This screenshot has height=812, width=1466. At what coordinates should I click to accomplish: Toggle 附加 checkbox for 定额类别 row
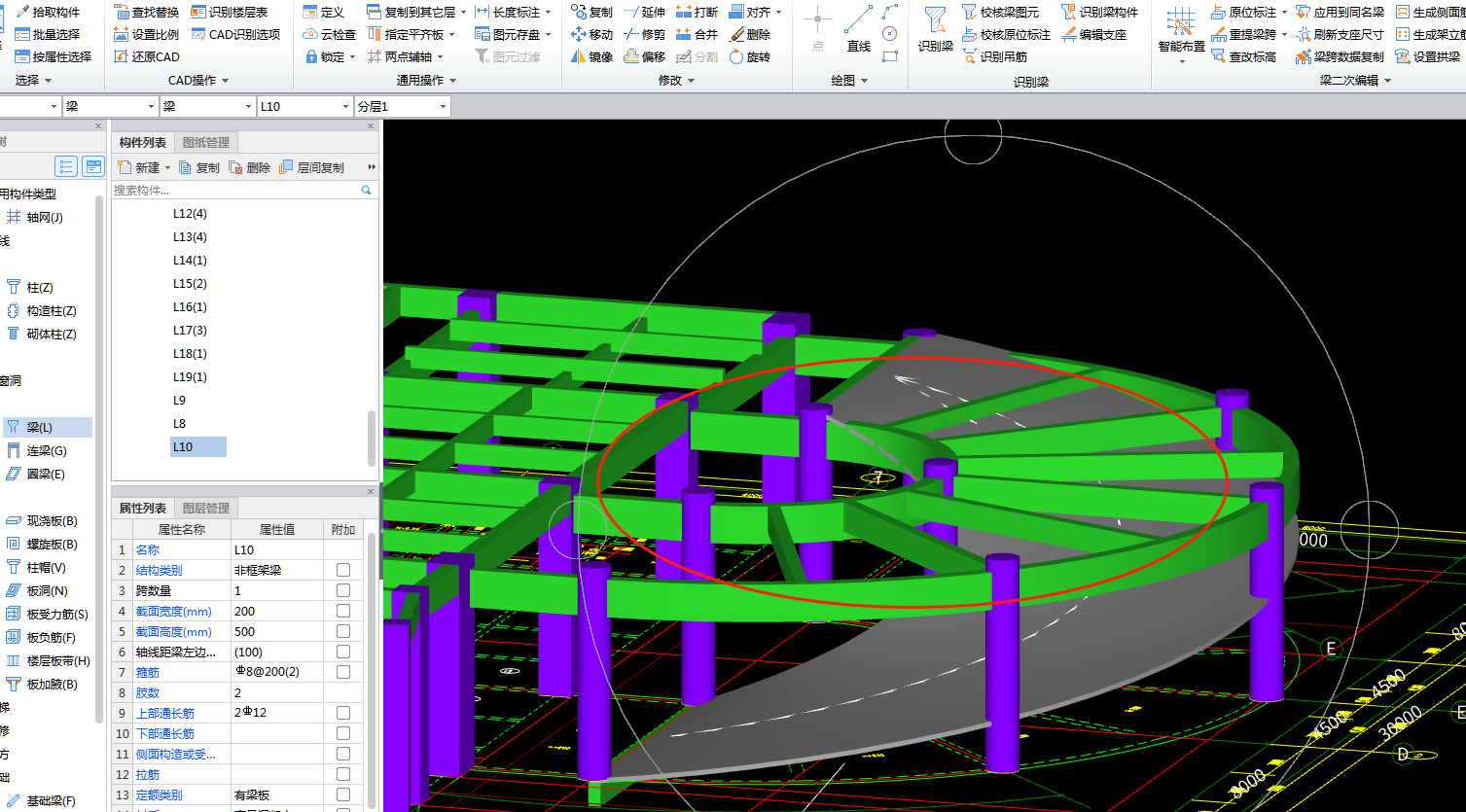click(x=343, y=794)
